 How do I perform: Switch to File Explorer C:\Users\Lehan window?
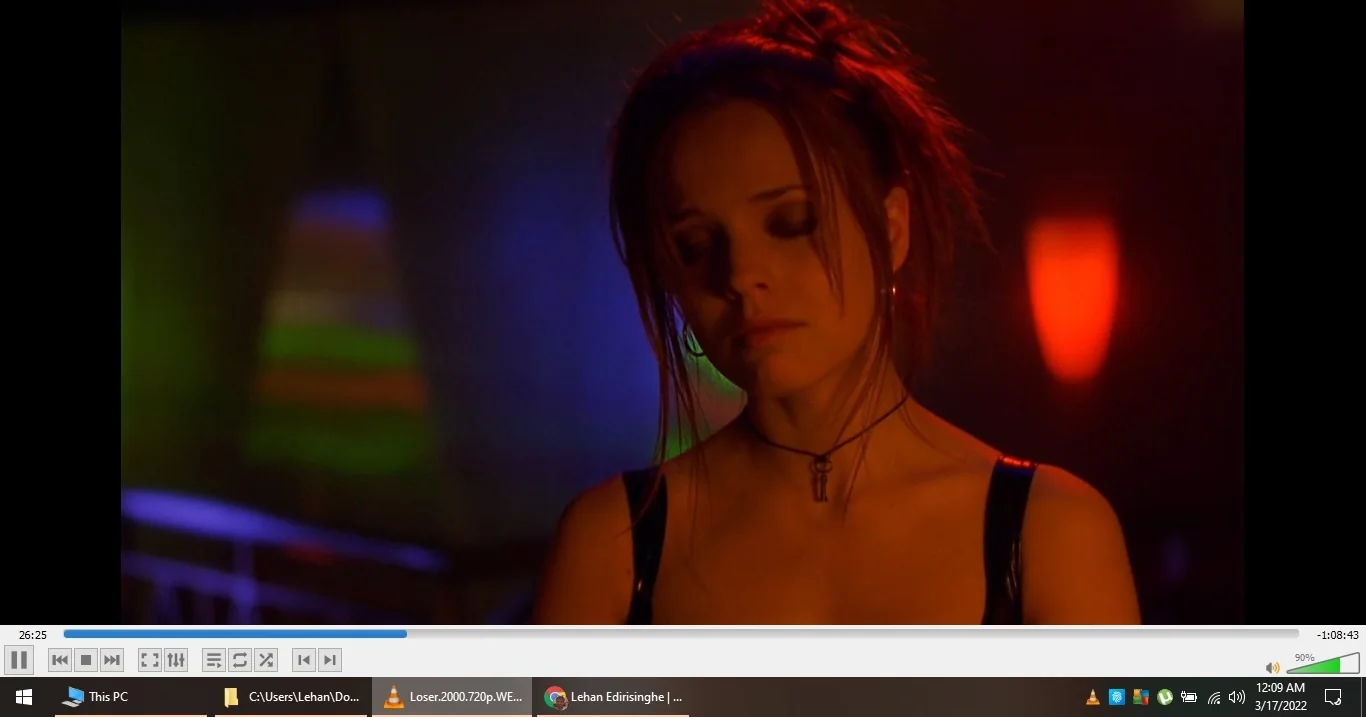click(291, 697)
